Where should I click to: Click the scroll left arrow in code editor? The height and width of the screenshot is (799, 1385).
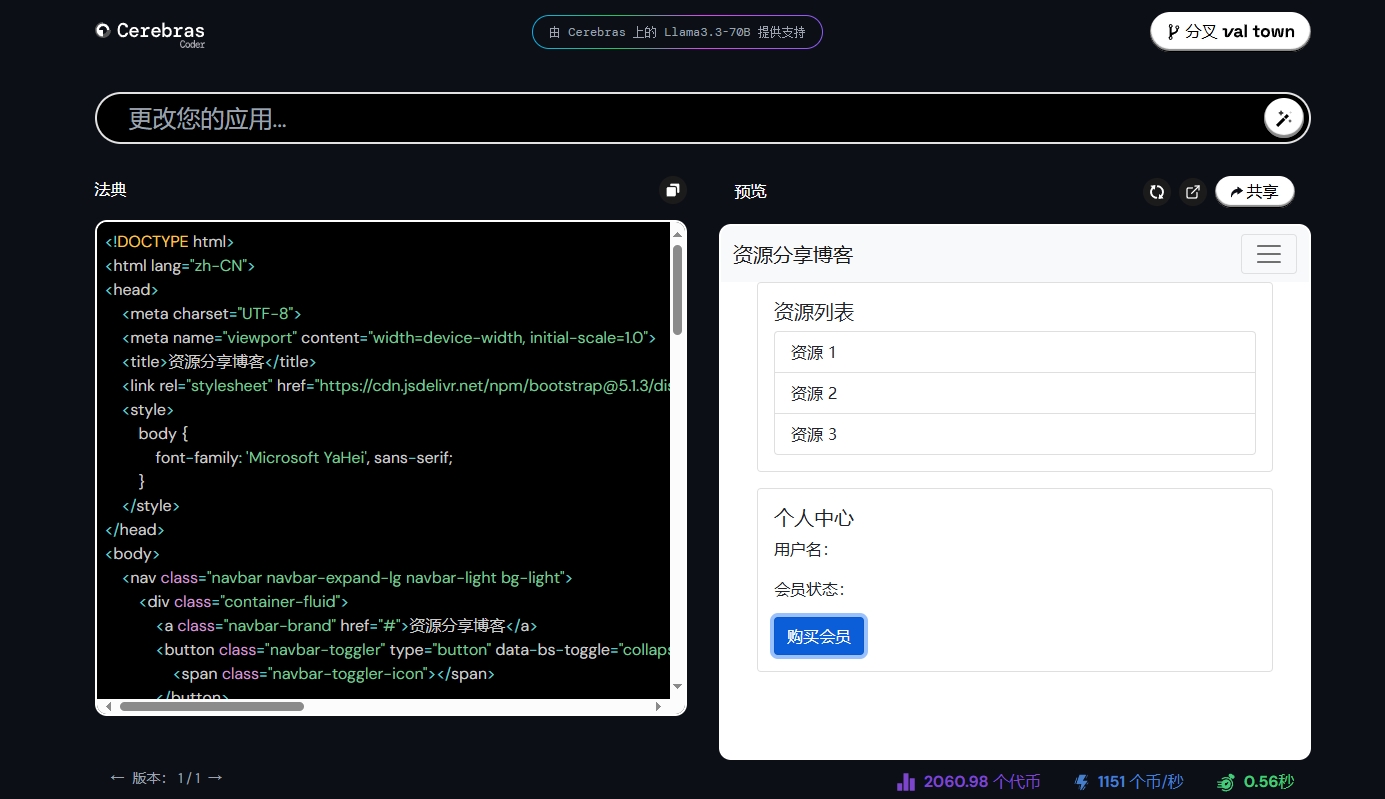tap(108, 706)
